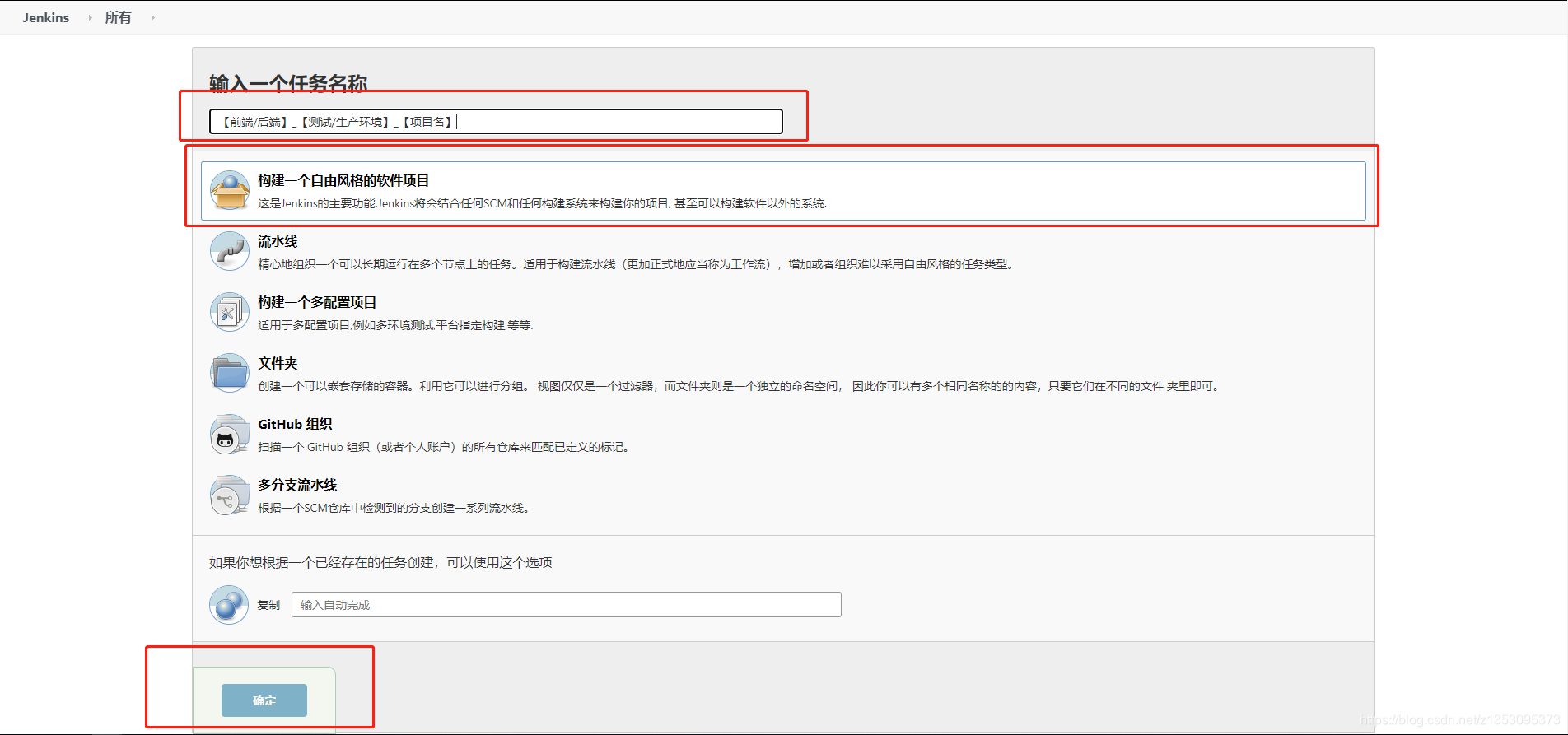
Task: Click the Folder (文件夹) icon
Action: click(230, 373)
